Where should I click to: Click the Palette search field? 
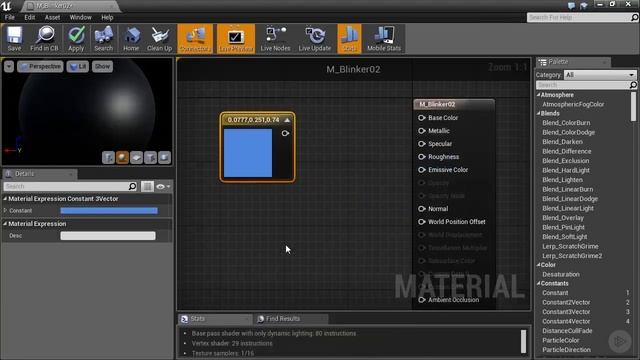tap(583, 85)
